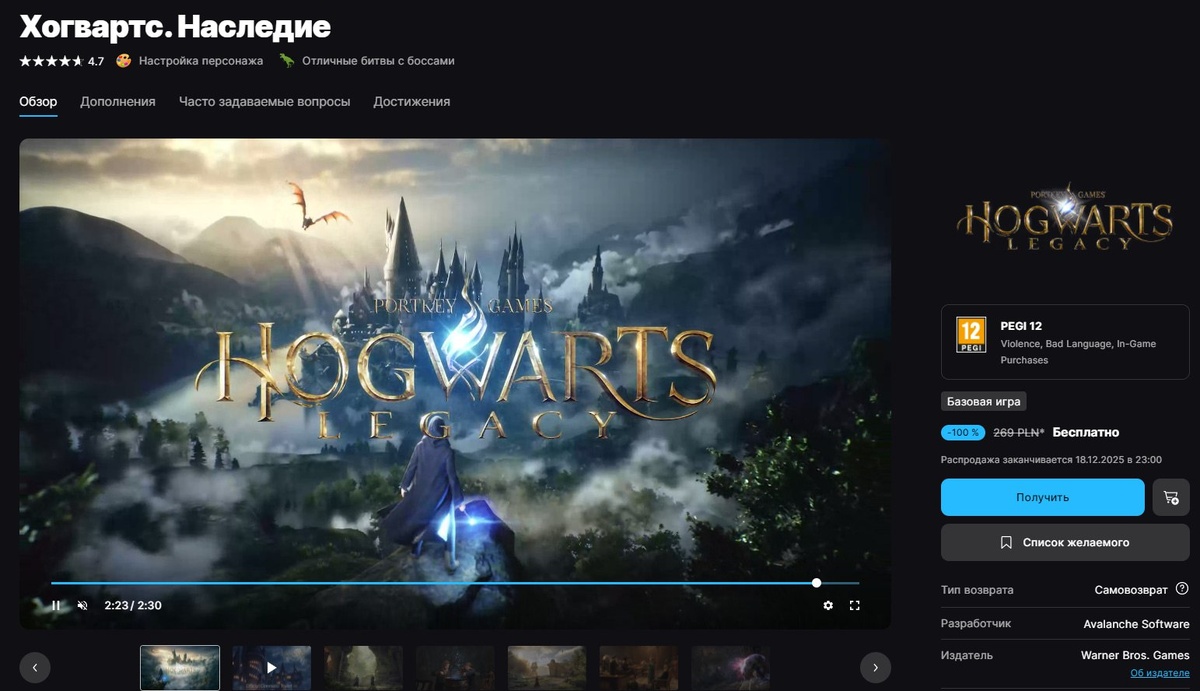
Task: Select the third media thumbnail
Action: (364, 667)
